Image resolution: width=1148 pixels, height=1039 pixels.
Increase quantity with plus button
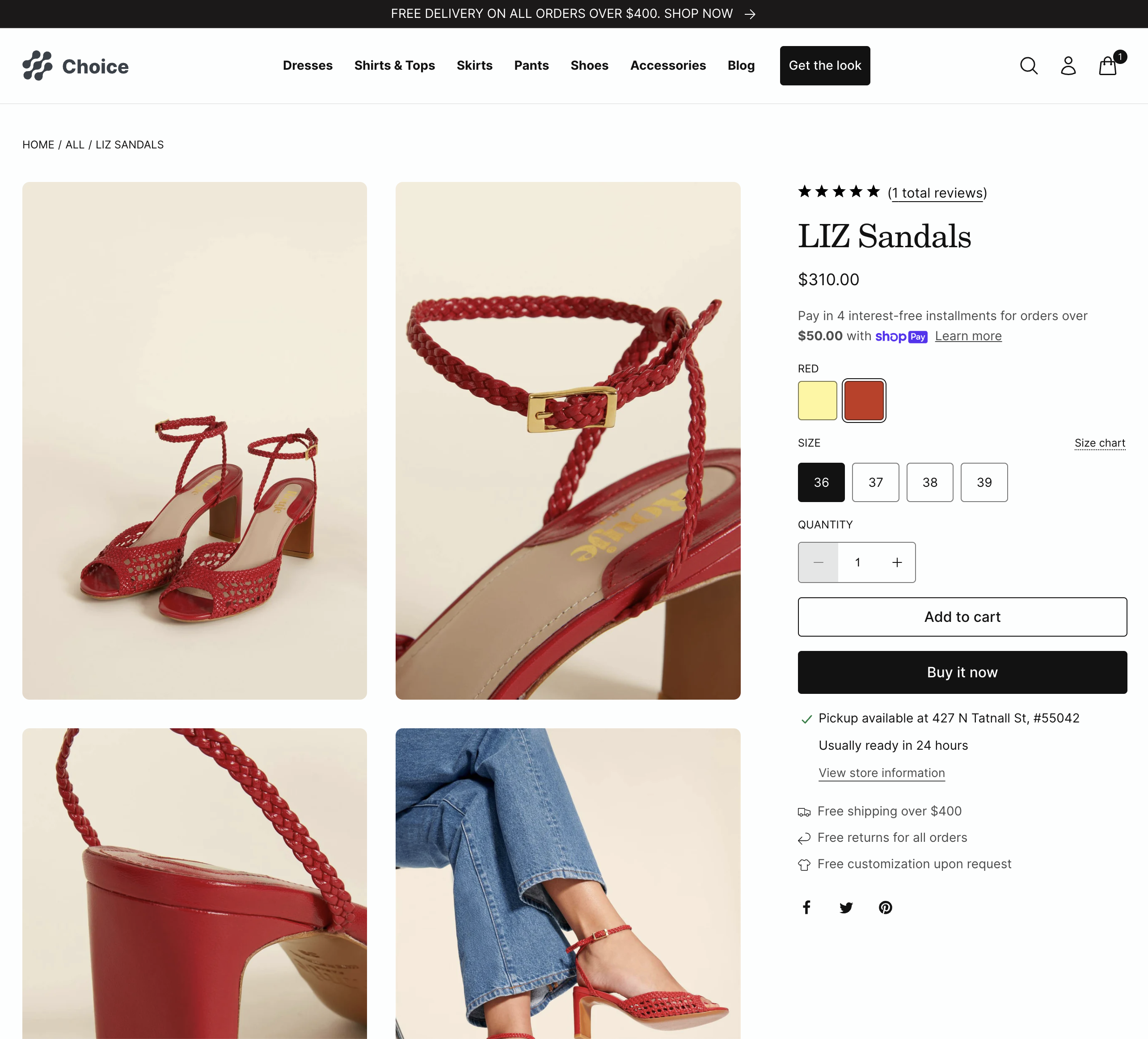coord(897,563)
